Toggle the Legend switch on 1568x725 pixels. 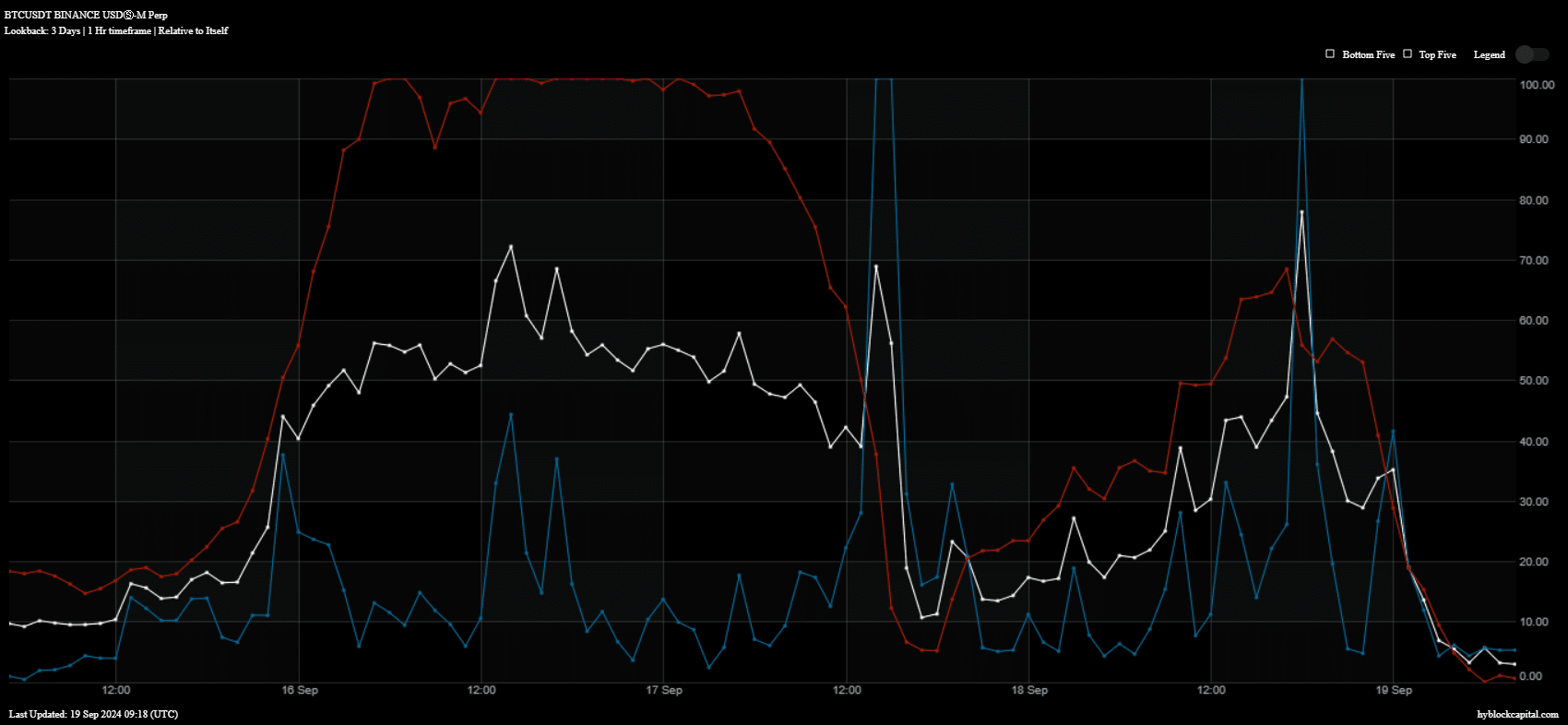pos(1532,54)
